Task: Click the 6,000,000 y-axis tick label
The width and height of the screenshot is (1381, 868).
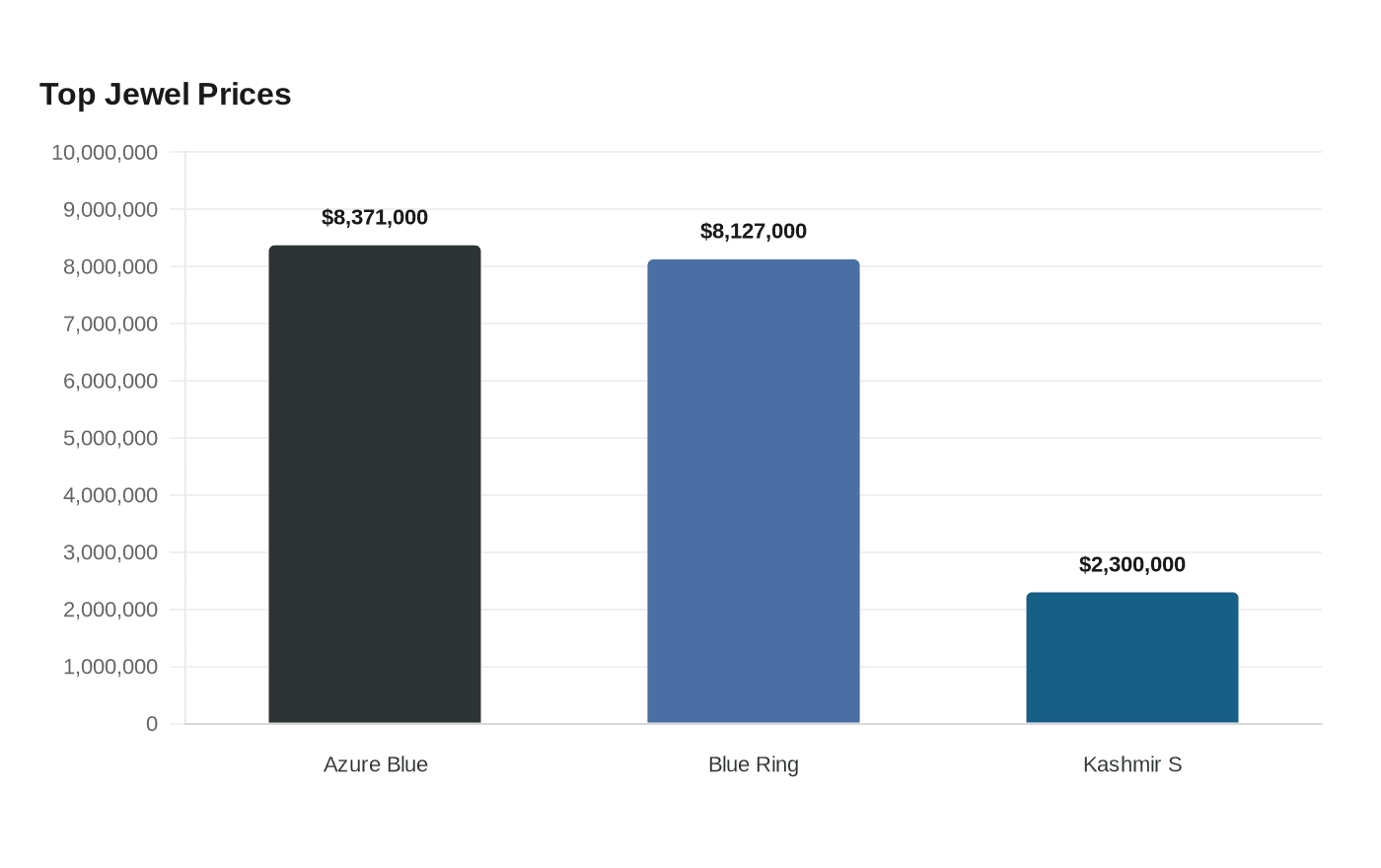Action: 110,381
